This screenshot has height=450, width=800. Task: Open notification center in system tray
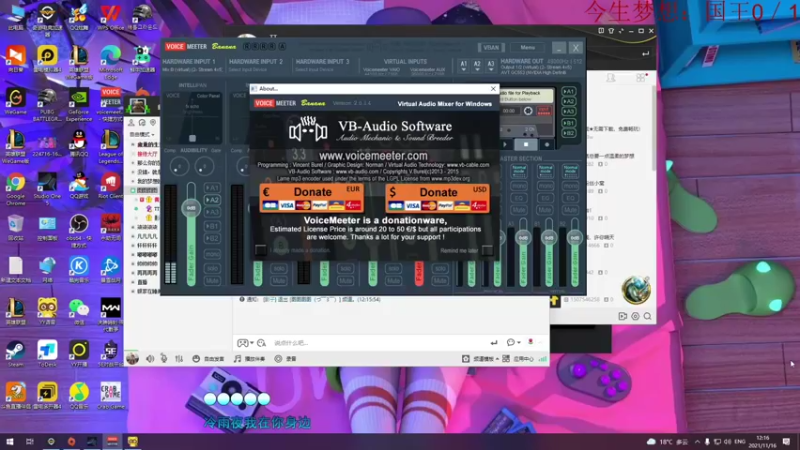(x=787, y=441)
